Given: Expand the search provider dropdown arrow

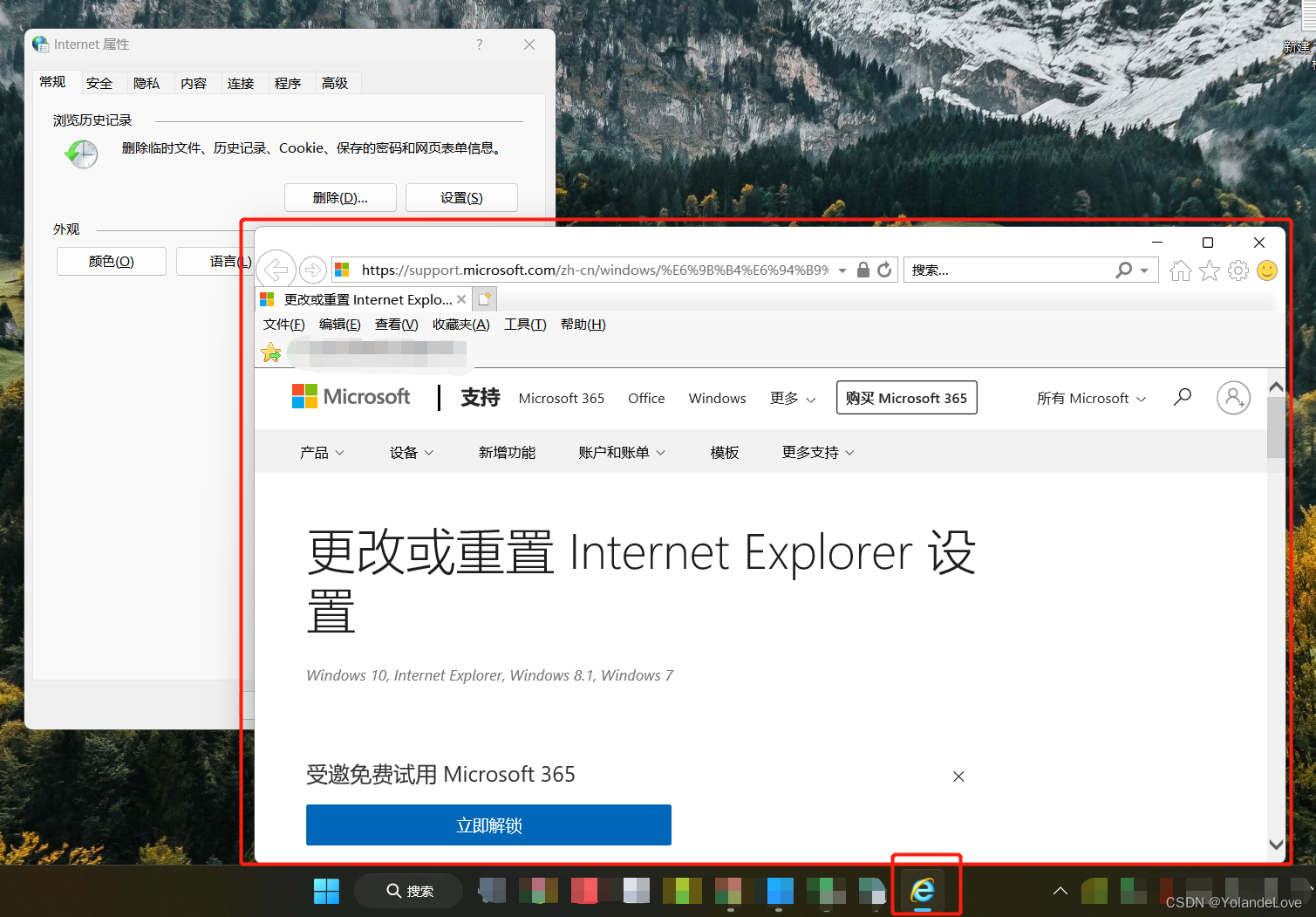Looking at the screenshot, I should pyautogui.click(x=1144, y=270).
